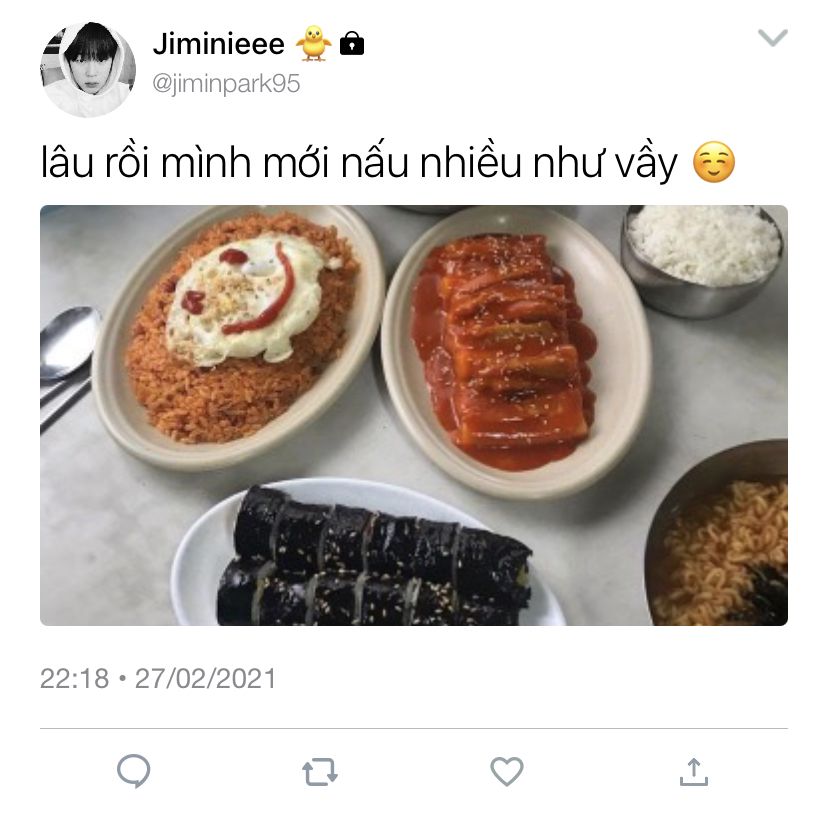Click the kimbap rolls plate in the photo
Image resolution: width=828 pixels, height=816 pixels.
click(x=368, y=555)
